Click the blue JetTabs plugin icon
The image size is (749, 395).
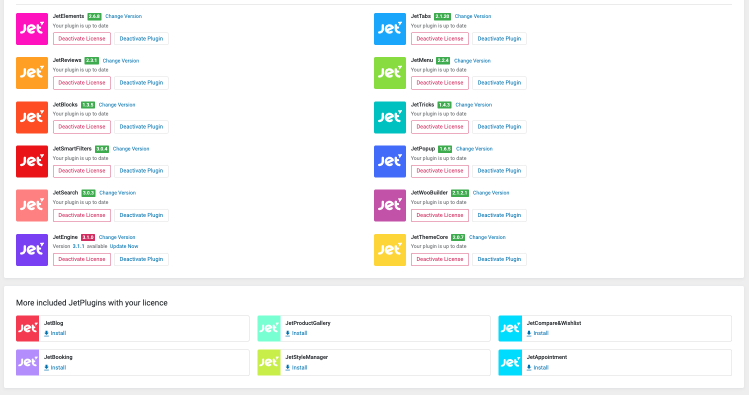coord(390,29)
